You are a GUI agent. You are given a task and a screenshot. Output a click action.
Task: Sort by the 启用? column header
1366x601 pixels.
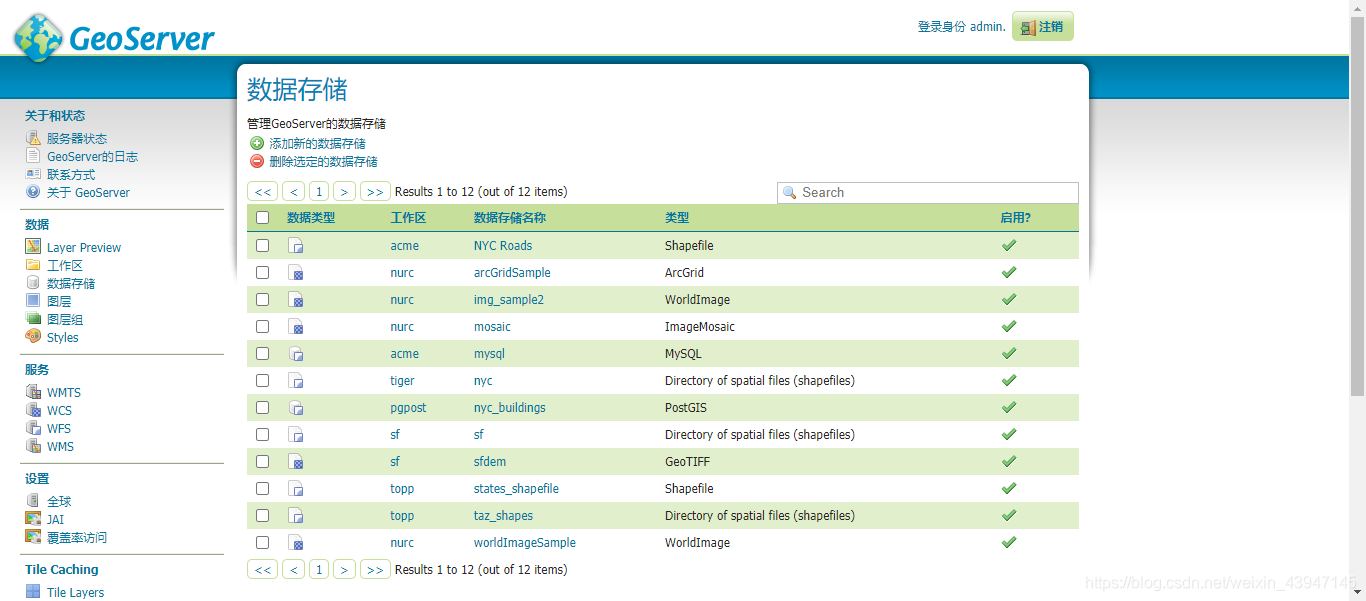[1015, 217]
